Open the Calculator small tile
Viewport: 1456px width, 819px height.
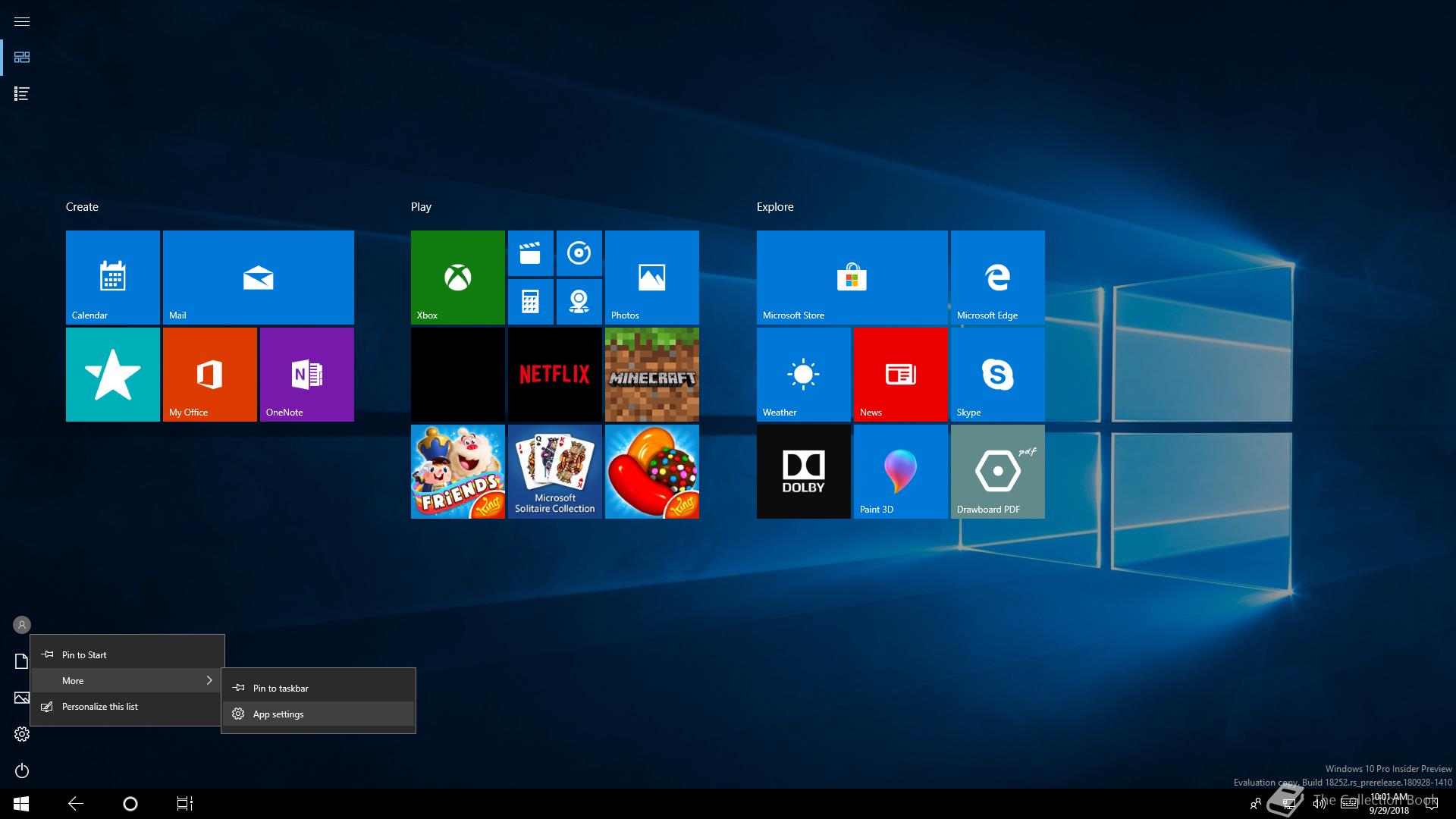[x=531, y=302]
